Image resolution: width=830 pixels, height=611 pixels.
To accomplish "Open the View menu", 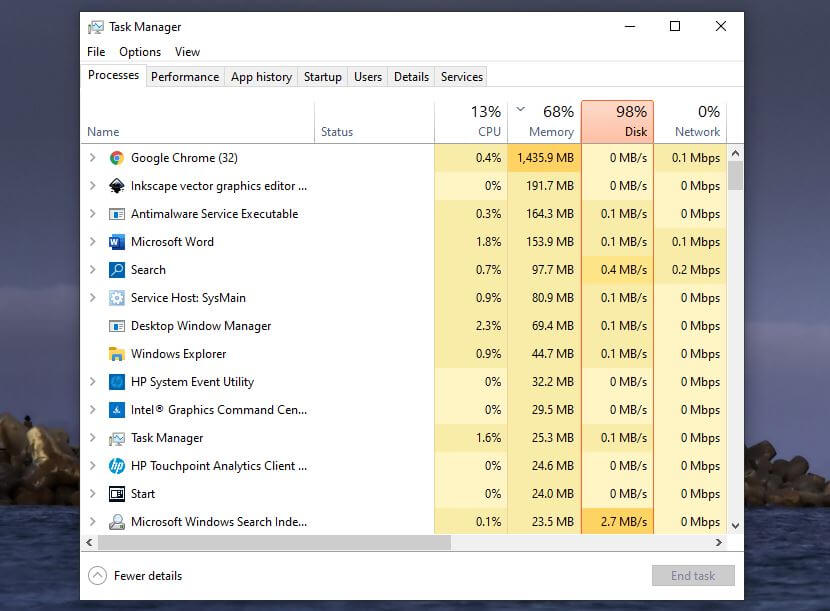I will [187, 52].
